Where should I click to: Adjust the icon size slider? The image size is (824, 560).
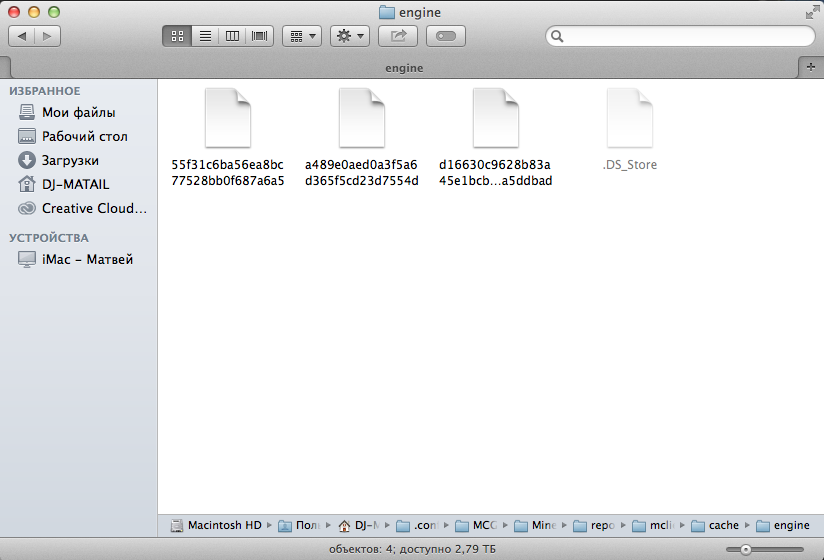point(745,549)
